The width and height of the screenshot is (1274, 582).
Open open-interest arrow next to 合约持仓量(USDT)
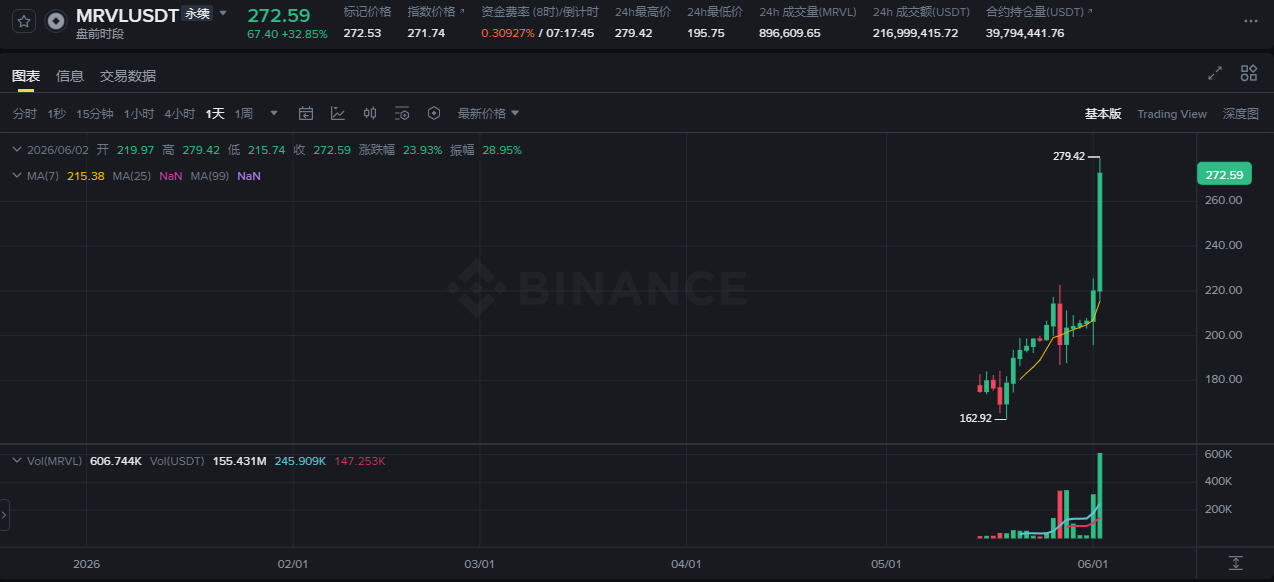(1089, 11)
